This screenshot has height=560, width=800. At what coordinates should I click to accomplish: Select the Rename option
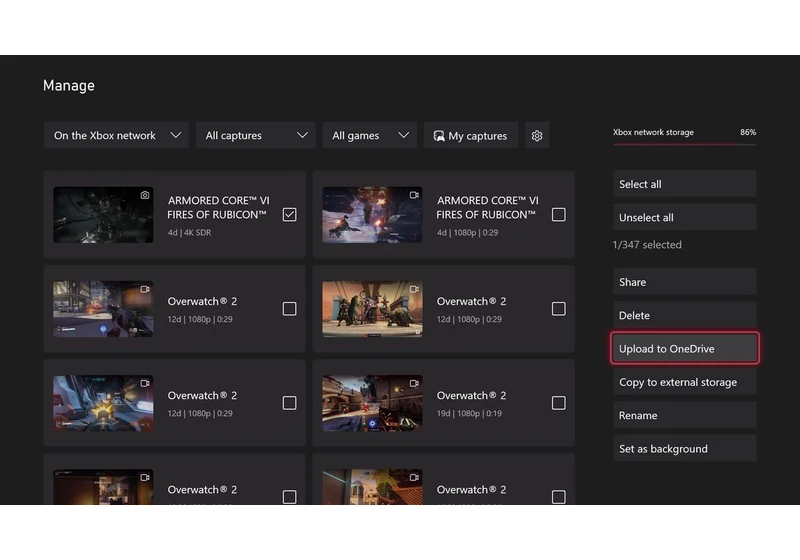(685, 415)
